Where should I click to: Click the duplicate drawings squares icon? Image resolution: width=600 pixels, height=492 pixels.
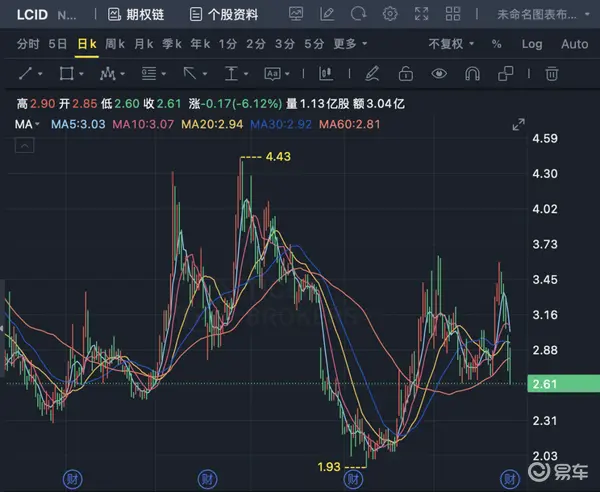coord(505,73)
